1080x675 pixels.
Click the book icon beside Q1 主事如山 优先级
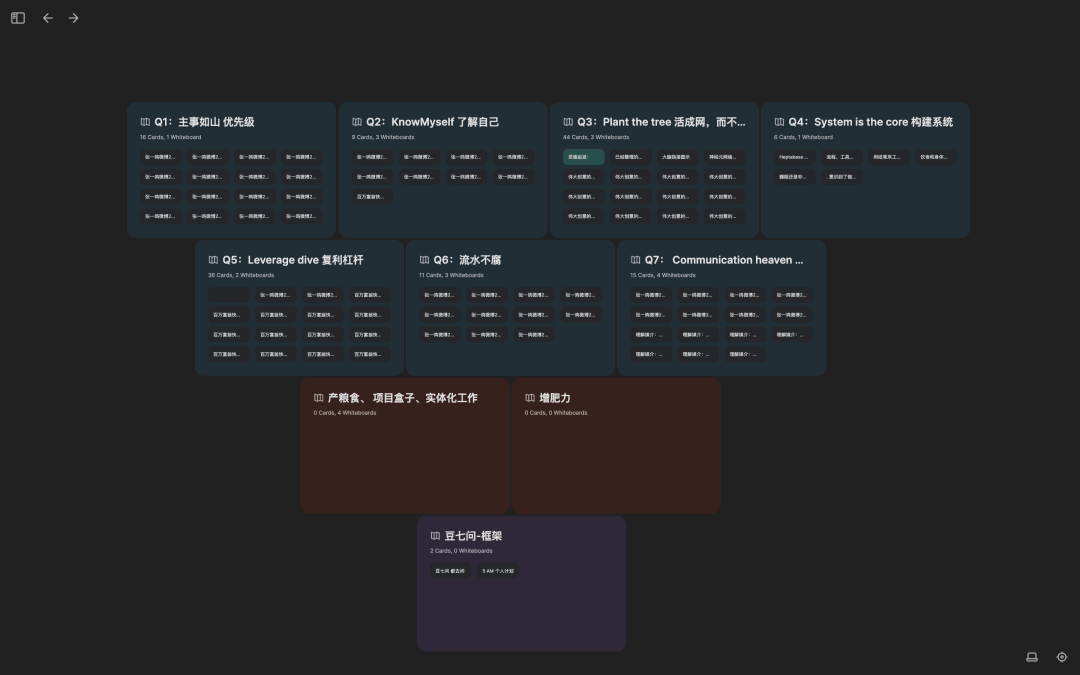145,122
